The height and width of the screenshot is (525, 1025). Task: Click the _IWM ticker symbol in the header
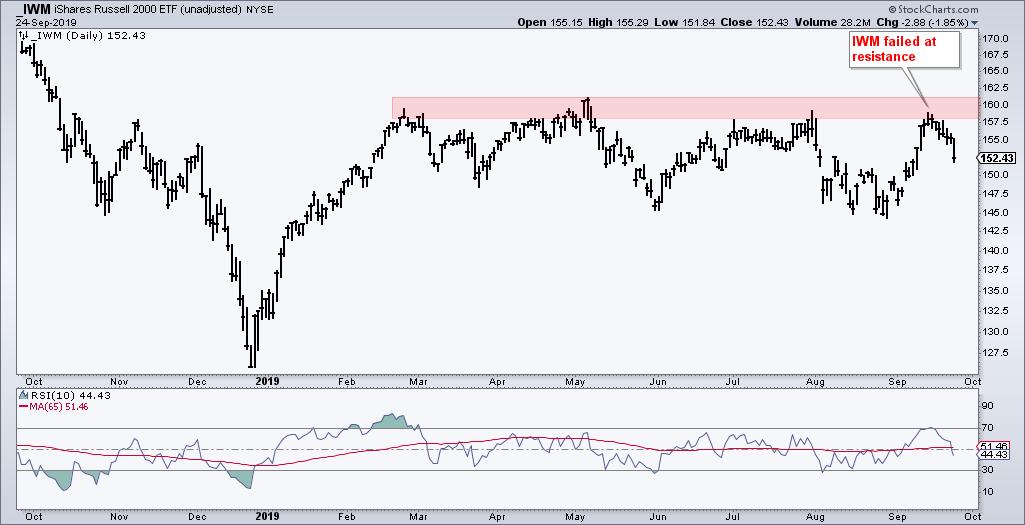[x=35, y=9]
